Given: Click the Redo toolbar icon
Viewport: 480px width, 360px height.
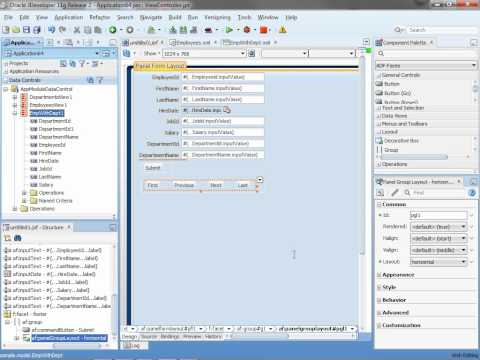Looking at the screenshot, I should pyautogui.click(x=62, y=30).
